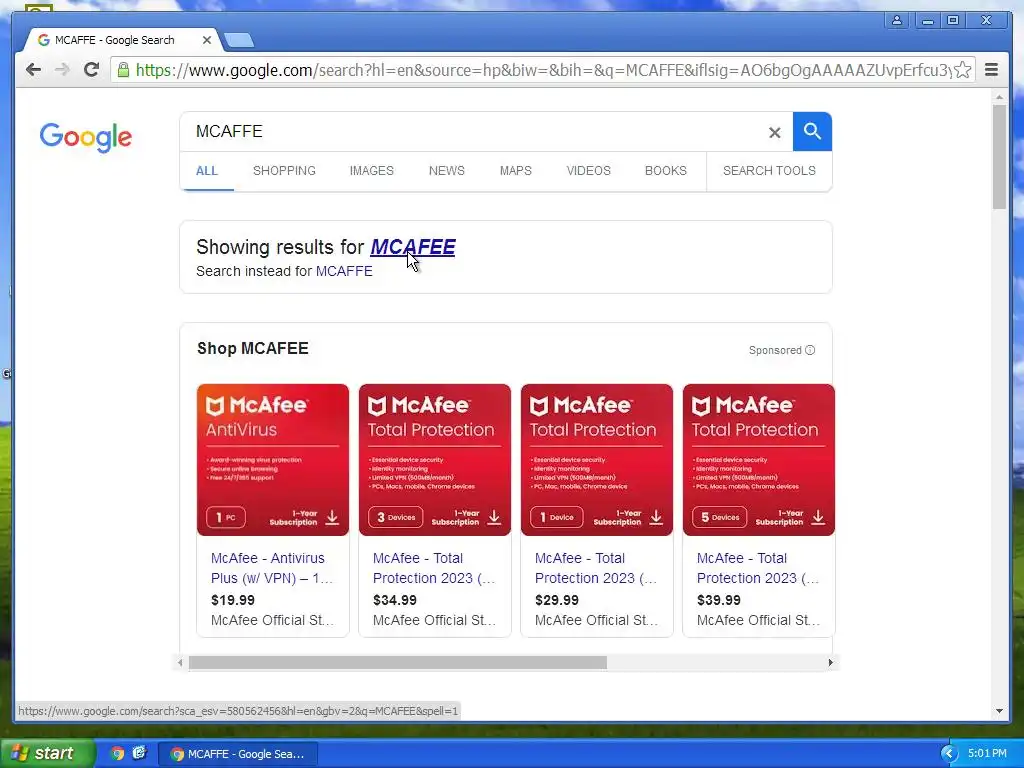1024x768 pixels.
Task: Click the horizontal carousel scrollbar thumb
Action: (398, 663)
